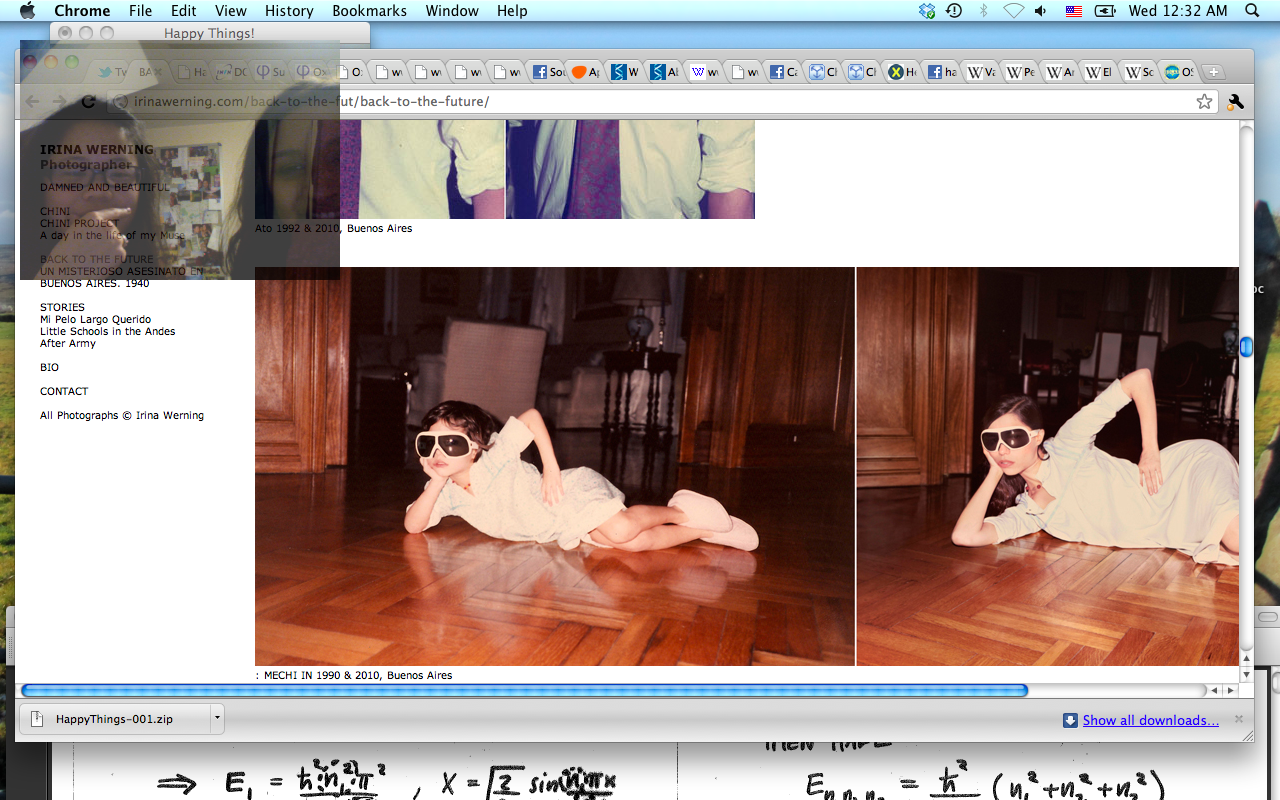The height and width of the screenshot is (800, 1280).
Task: Bookmark this page with the star icon
Action: point(1204,101)
